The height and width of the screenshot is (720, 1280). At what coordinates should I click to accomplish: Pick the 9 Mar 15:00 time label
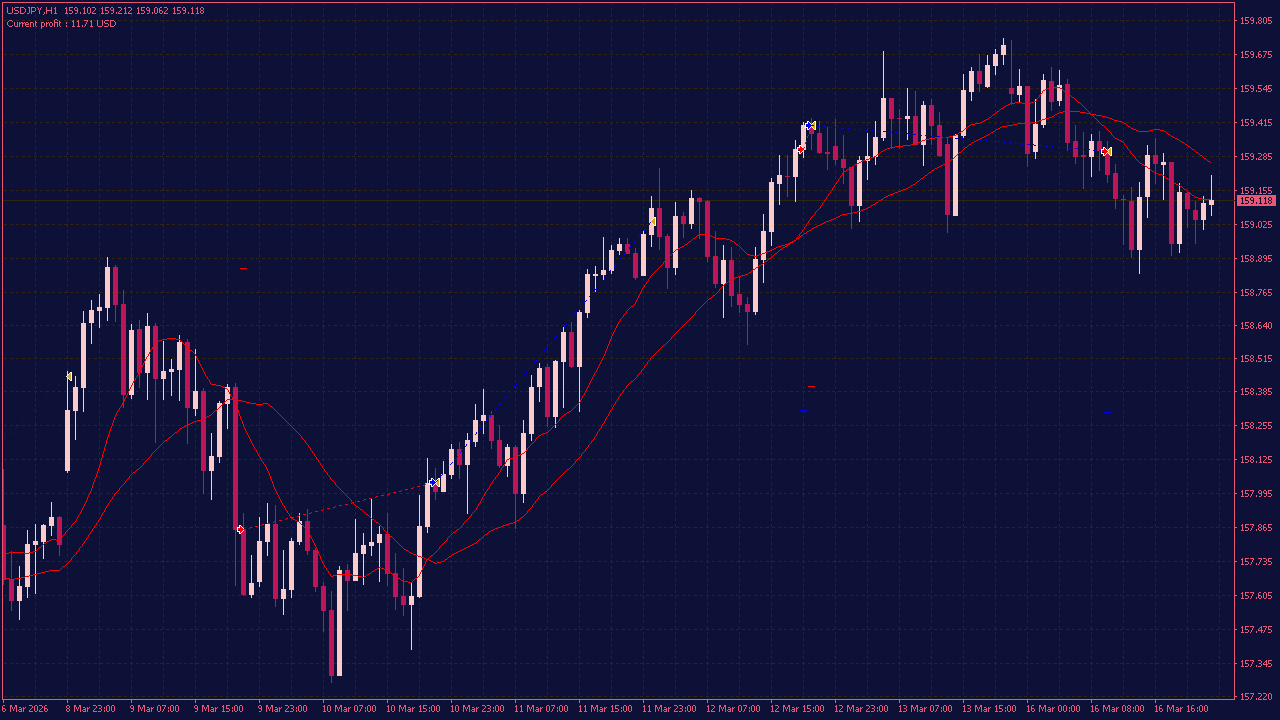219,709
